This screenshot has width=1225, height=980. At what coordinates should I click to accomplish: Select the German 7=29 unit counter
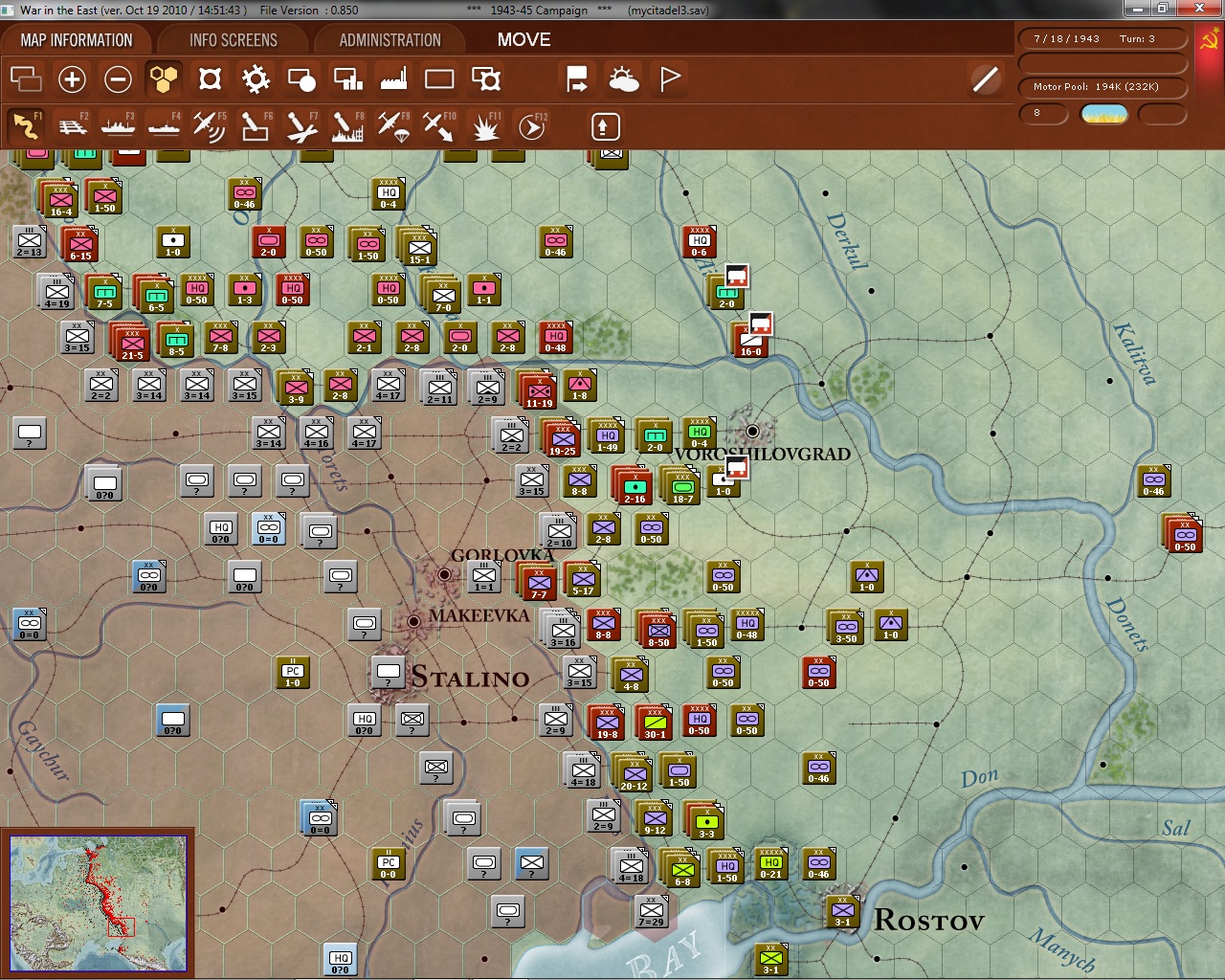[x=651, y=912]
